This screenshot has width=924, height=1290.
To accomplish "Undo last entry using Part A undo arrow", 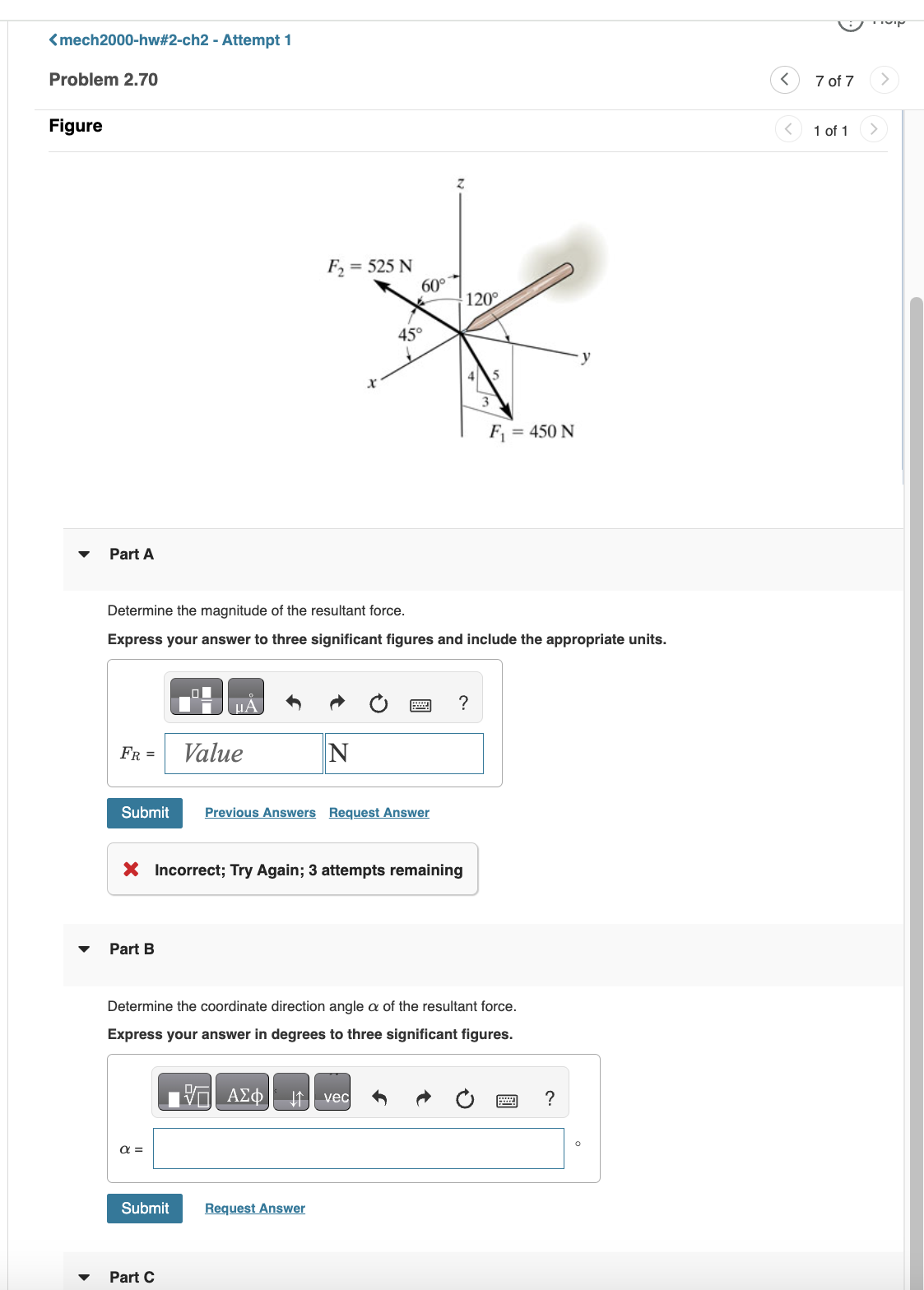I will pyautogui.click(x=294, y=701).
